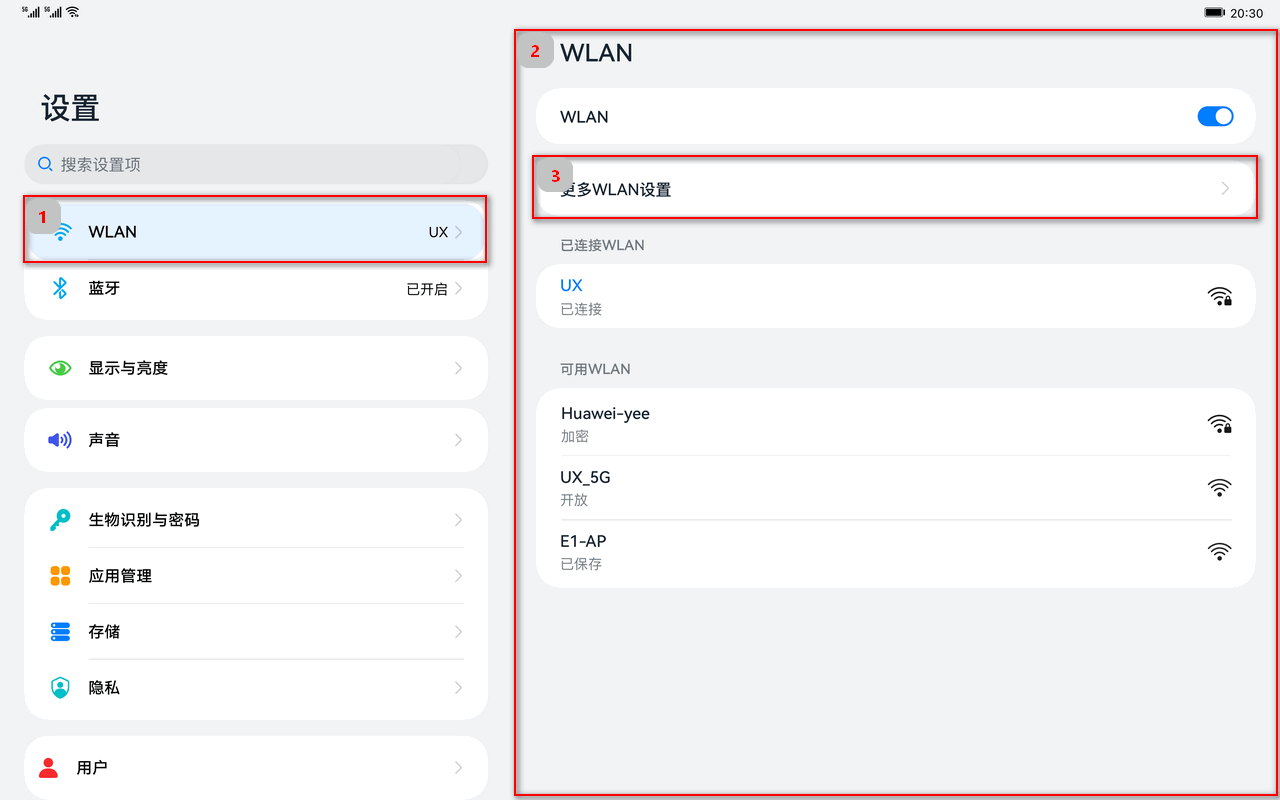
Task: Click the chevron on the WLAN sidebar row
Action: click(x=459, y=232)
